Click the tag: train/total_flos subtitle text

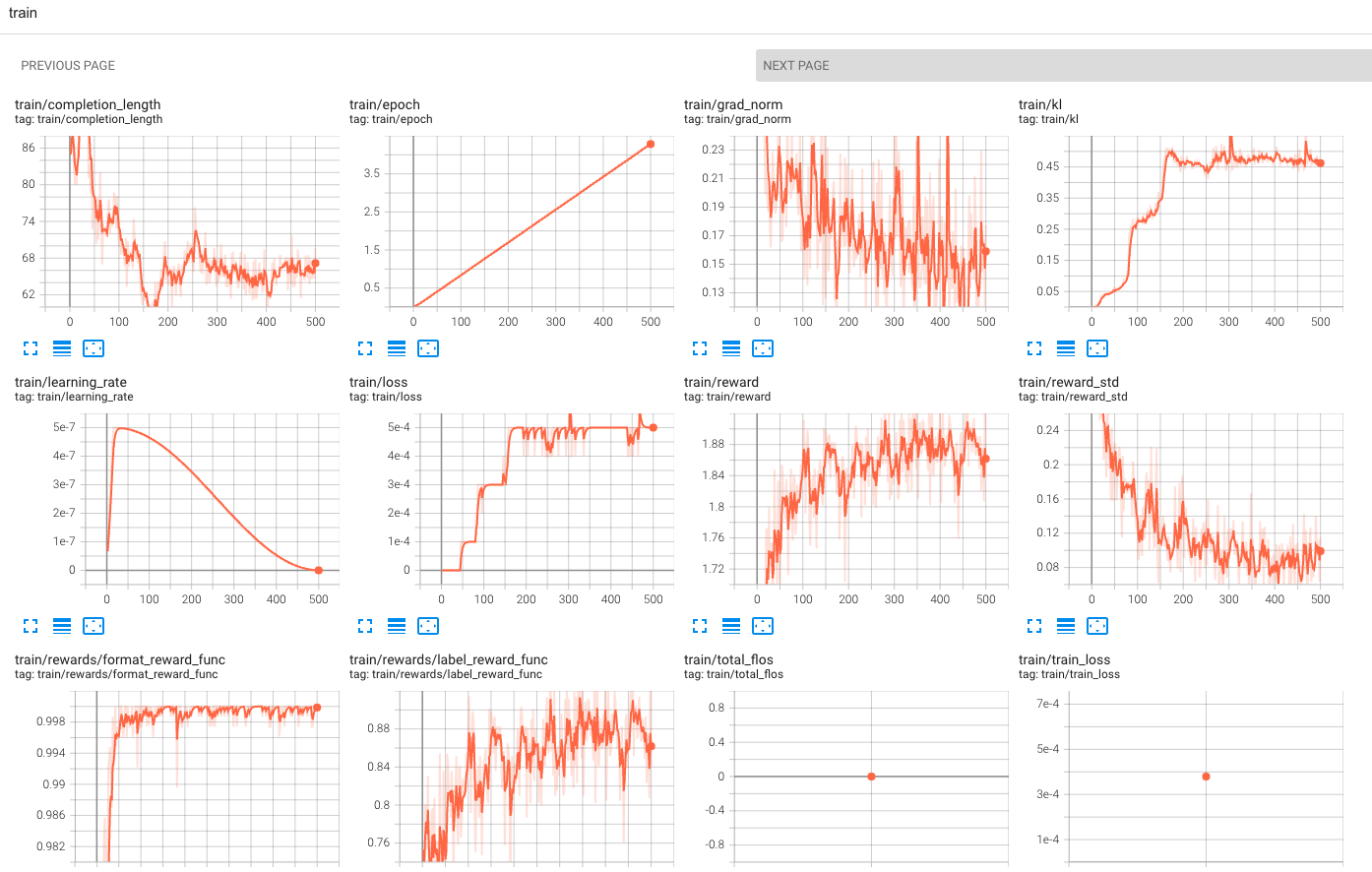point(733,674)
